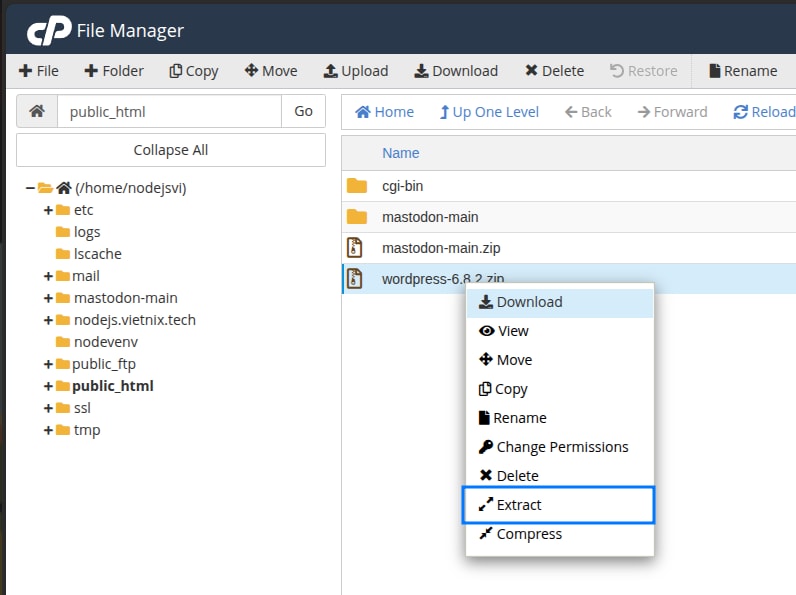Screen dimensions: 796x595
Task: Click Copy in the top toolbar
Action: [193, 71]
